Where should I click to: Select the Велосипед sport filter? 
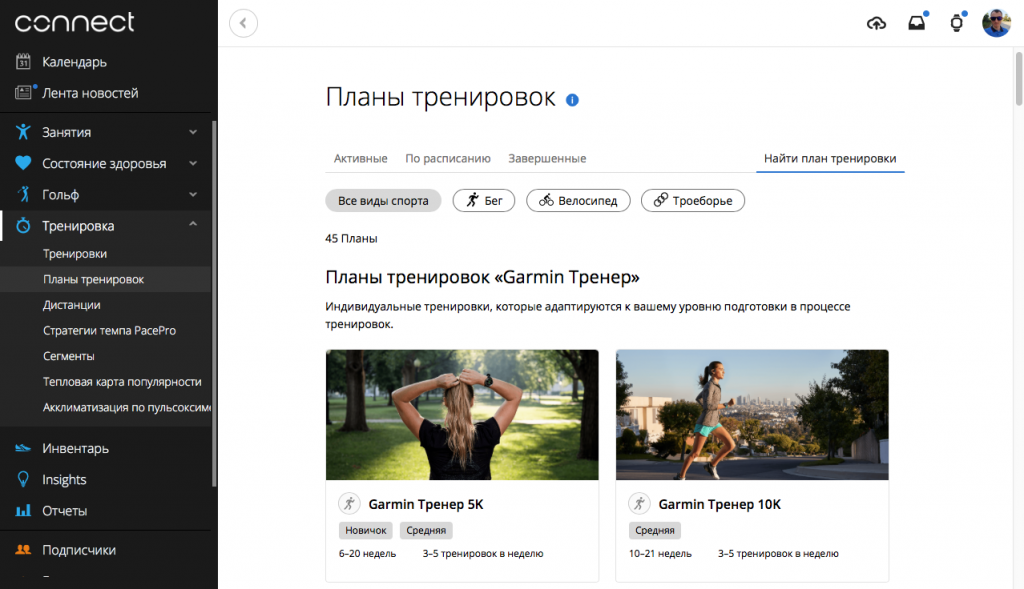click(x=578, y=201)
